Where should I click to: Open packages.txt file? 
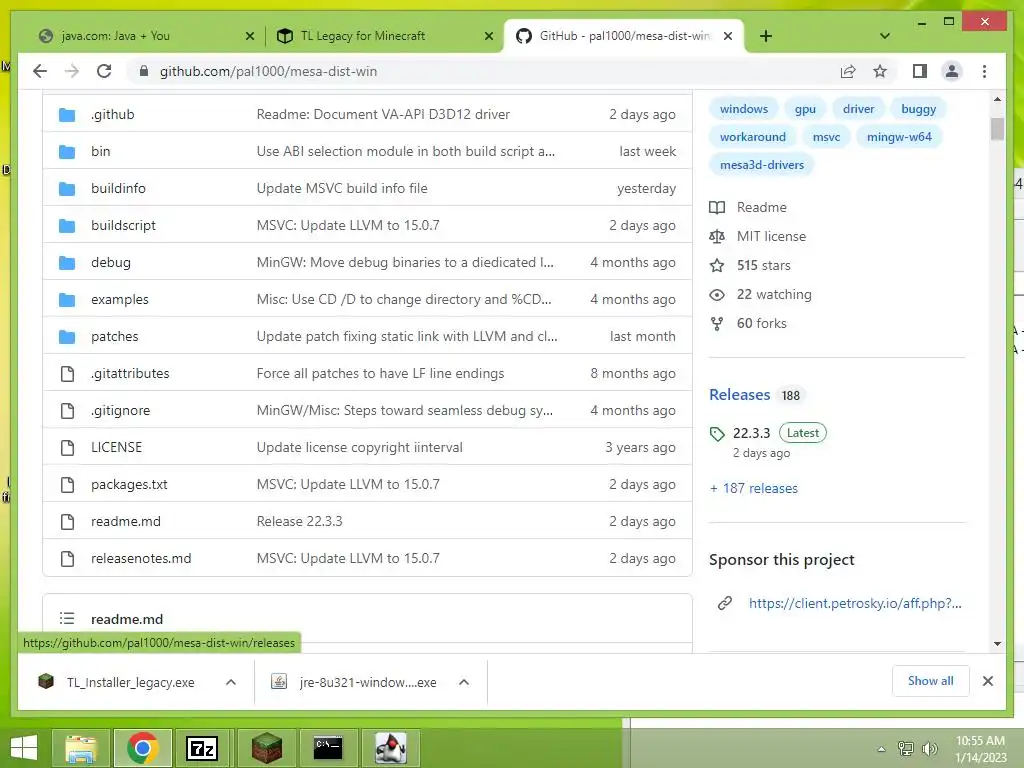point(129,485)
